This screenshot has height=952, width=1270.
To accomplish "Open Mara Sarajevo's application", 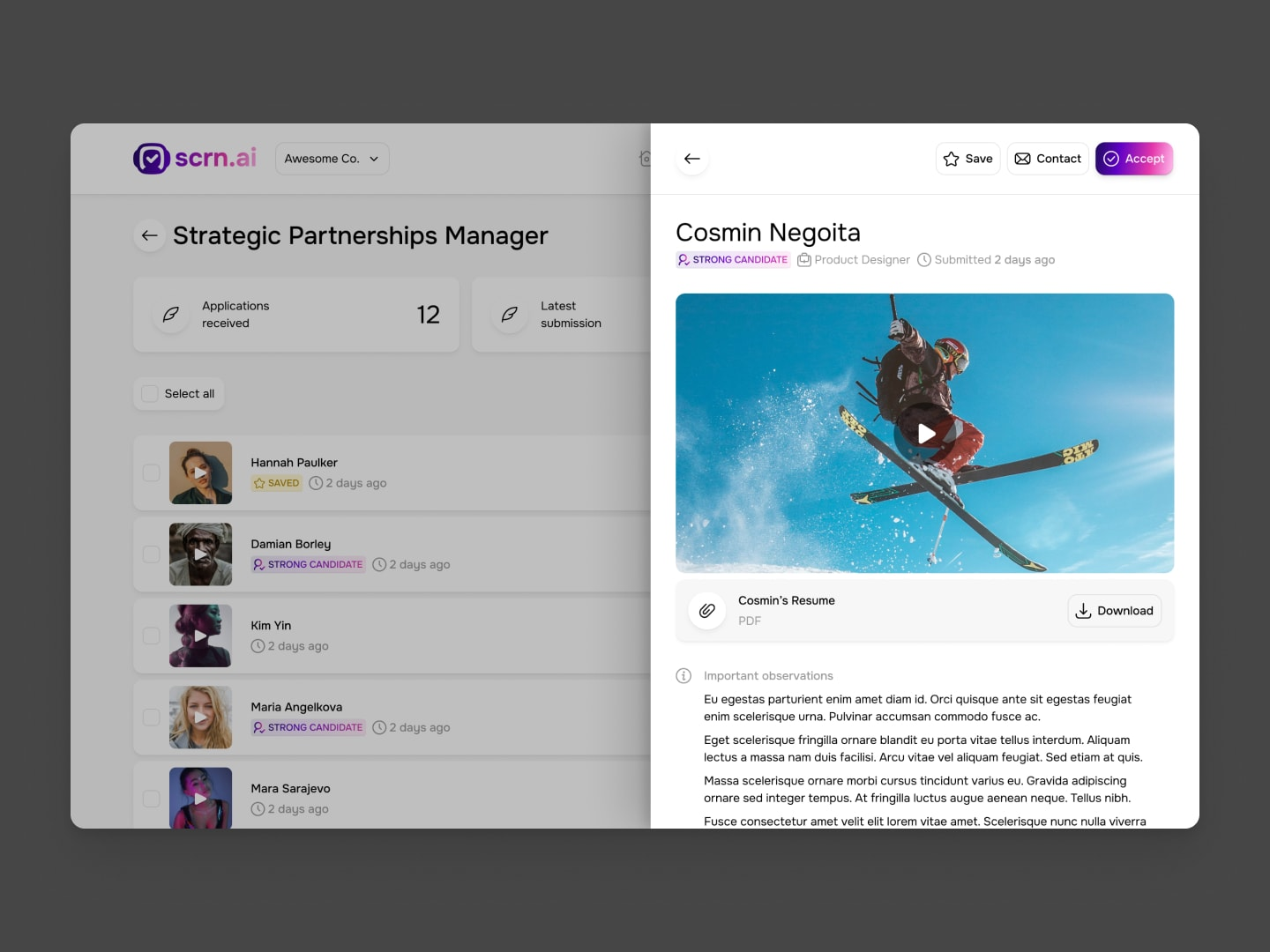I will coord(392,795).
